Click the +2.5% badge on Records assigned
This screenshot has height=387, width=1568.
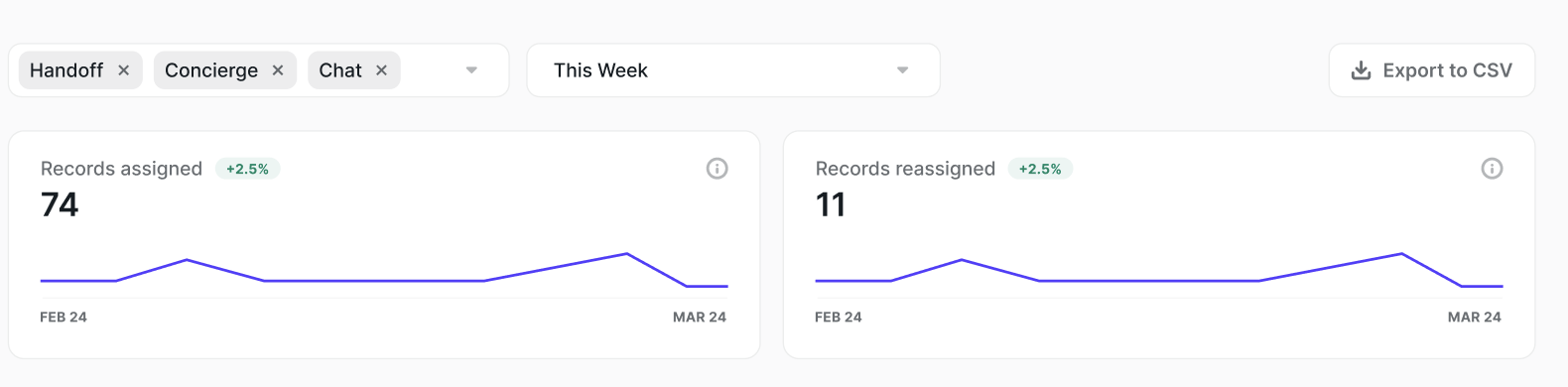(x=248, y=169)
